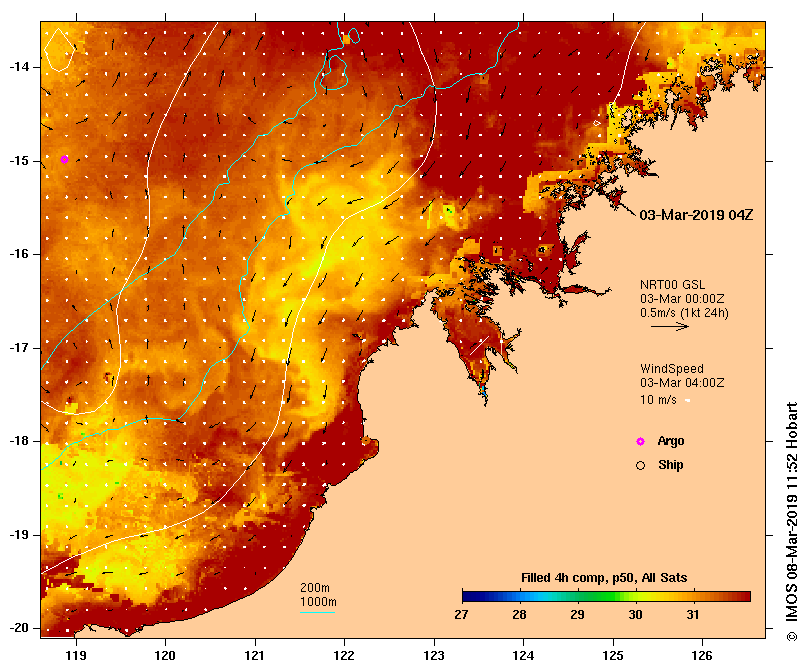Click the colorbar value 28

click(519, 615)
